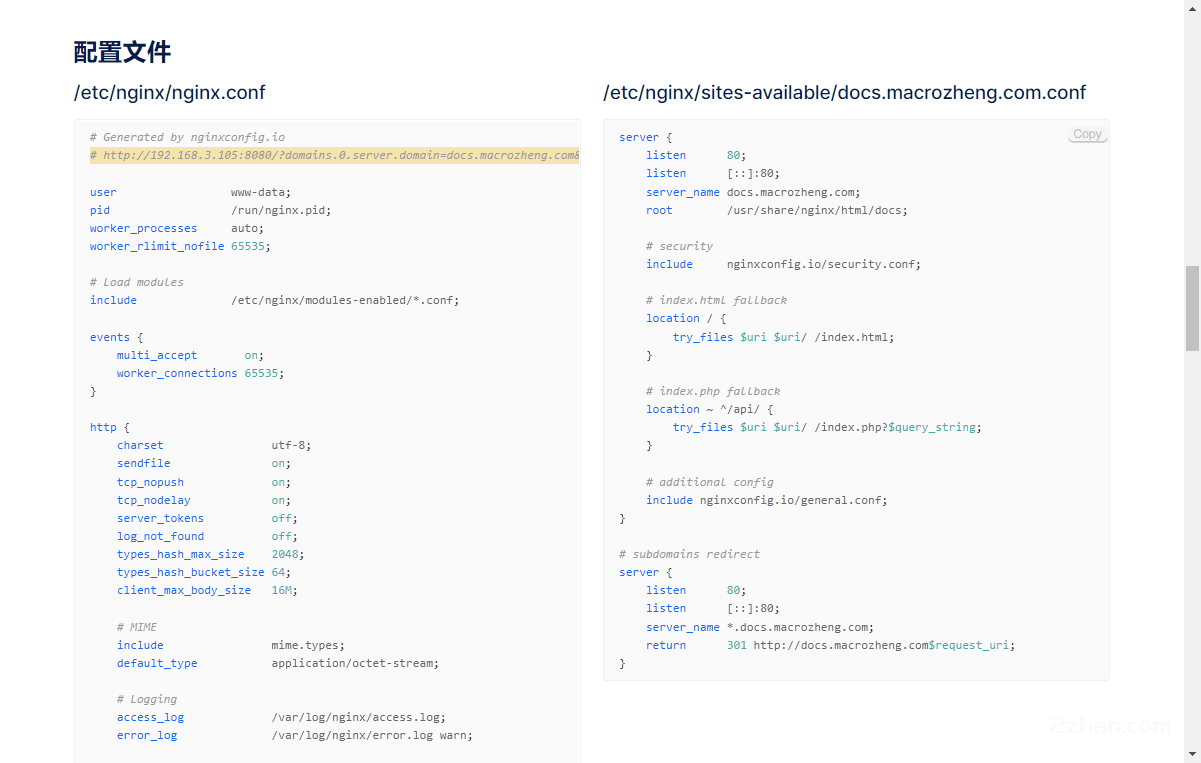Click the try_files line with index.php
1201x763 pixels.
click(x=826, y=427)
